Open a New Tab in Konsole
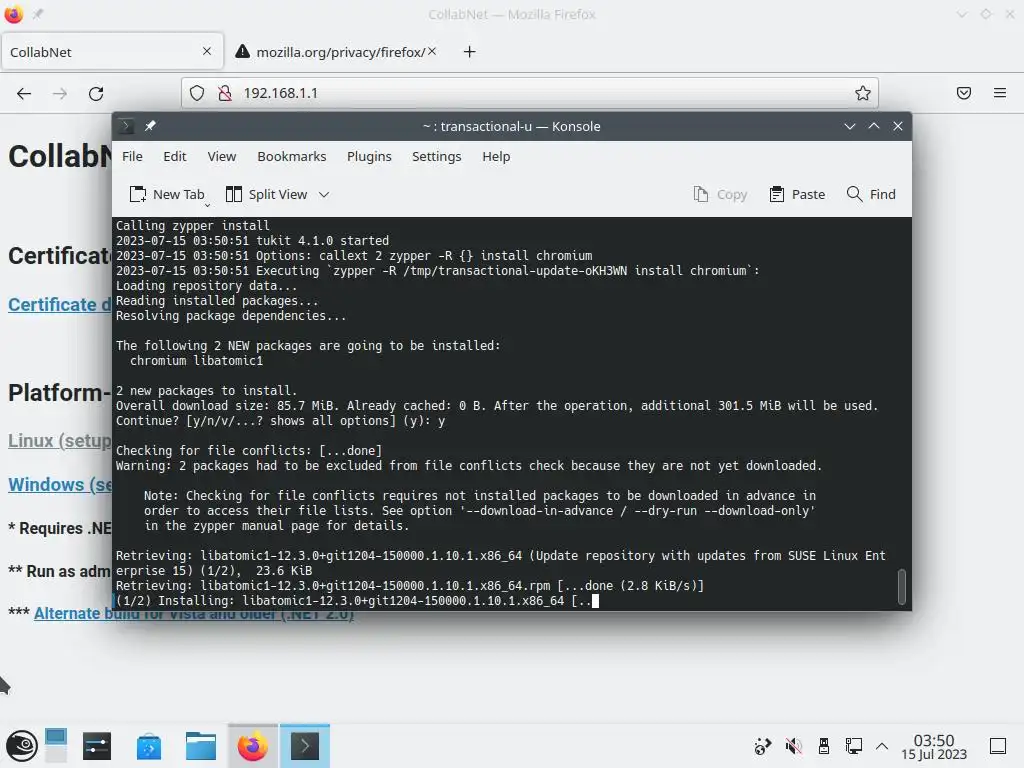This screenshot has width=1024, height=768. click(167, 195)
